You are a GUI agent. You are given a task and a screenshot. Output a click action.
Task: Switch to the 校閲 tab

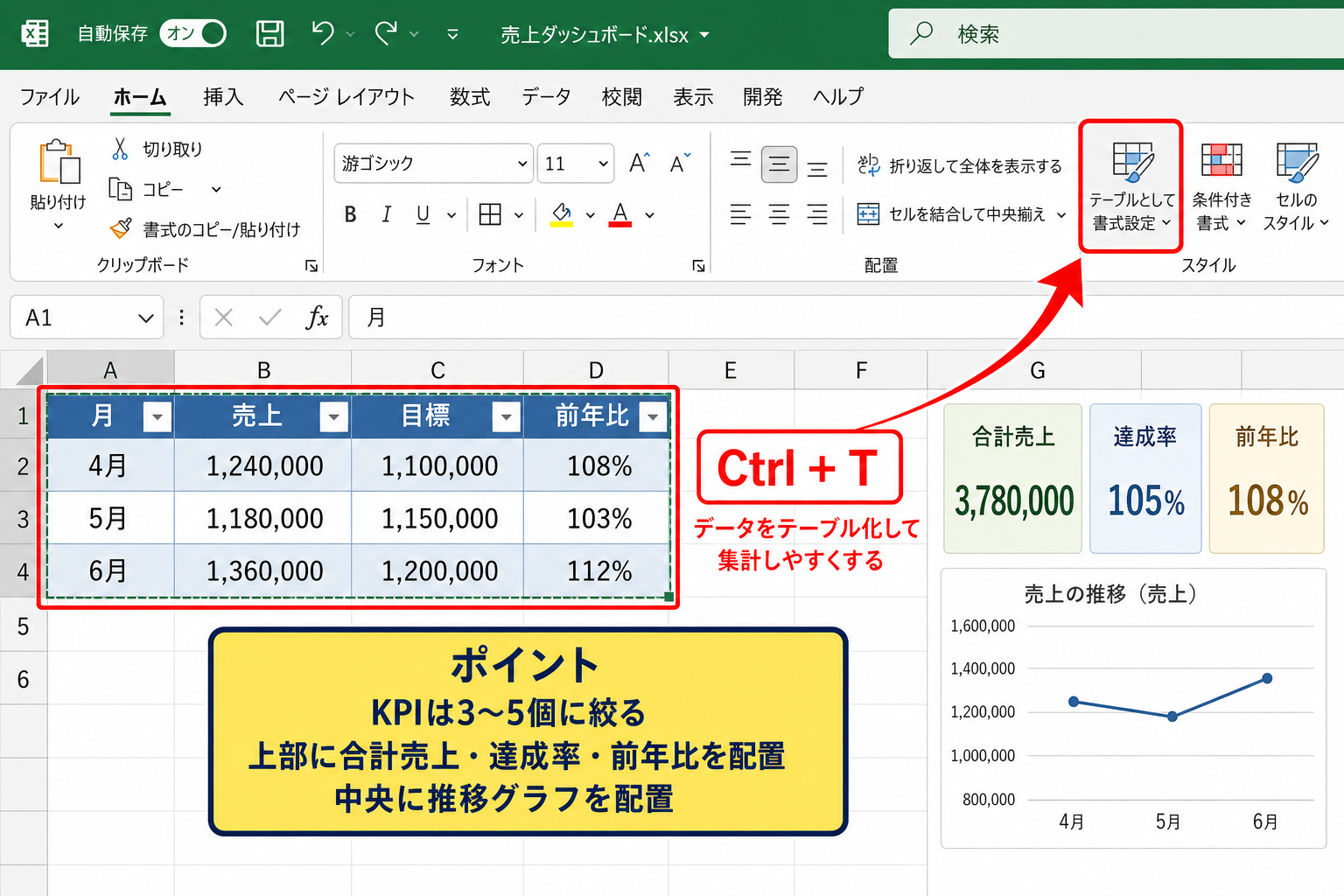click(x=622, y=96)
